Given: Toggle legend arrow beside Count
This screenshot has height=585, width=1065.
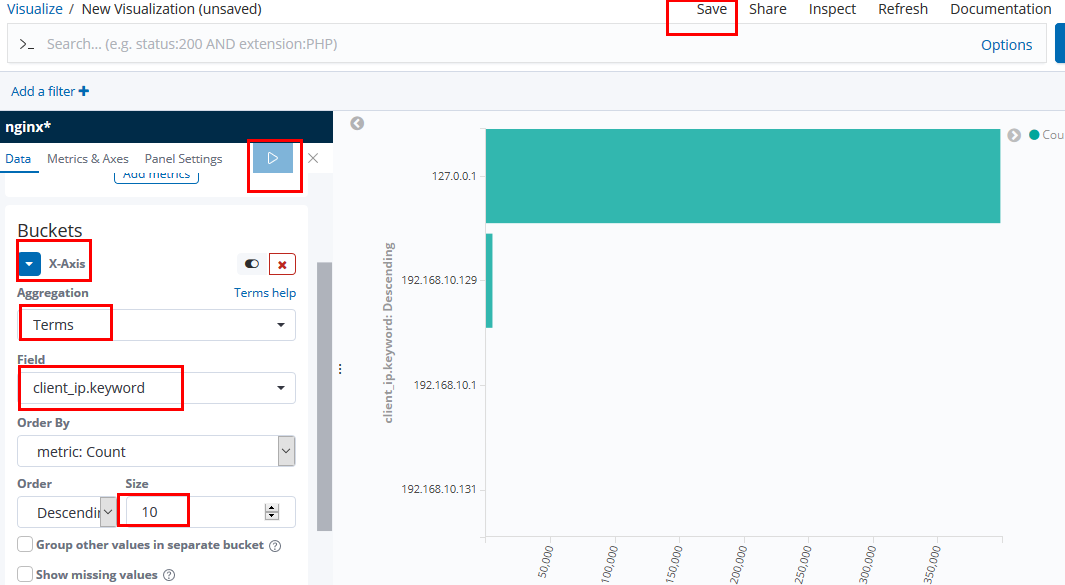Looking at the screenshot, I should pyautogui.click(x=1014, y=135).
